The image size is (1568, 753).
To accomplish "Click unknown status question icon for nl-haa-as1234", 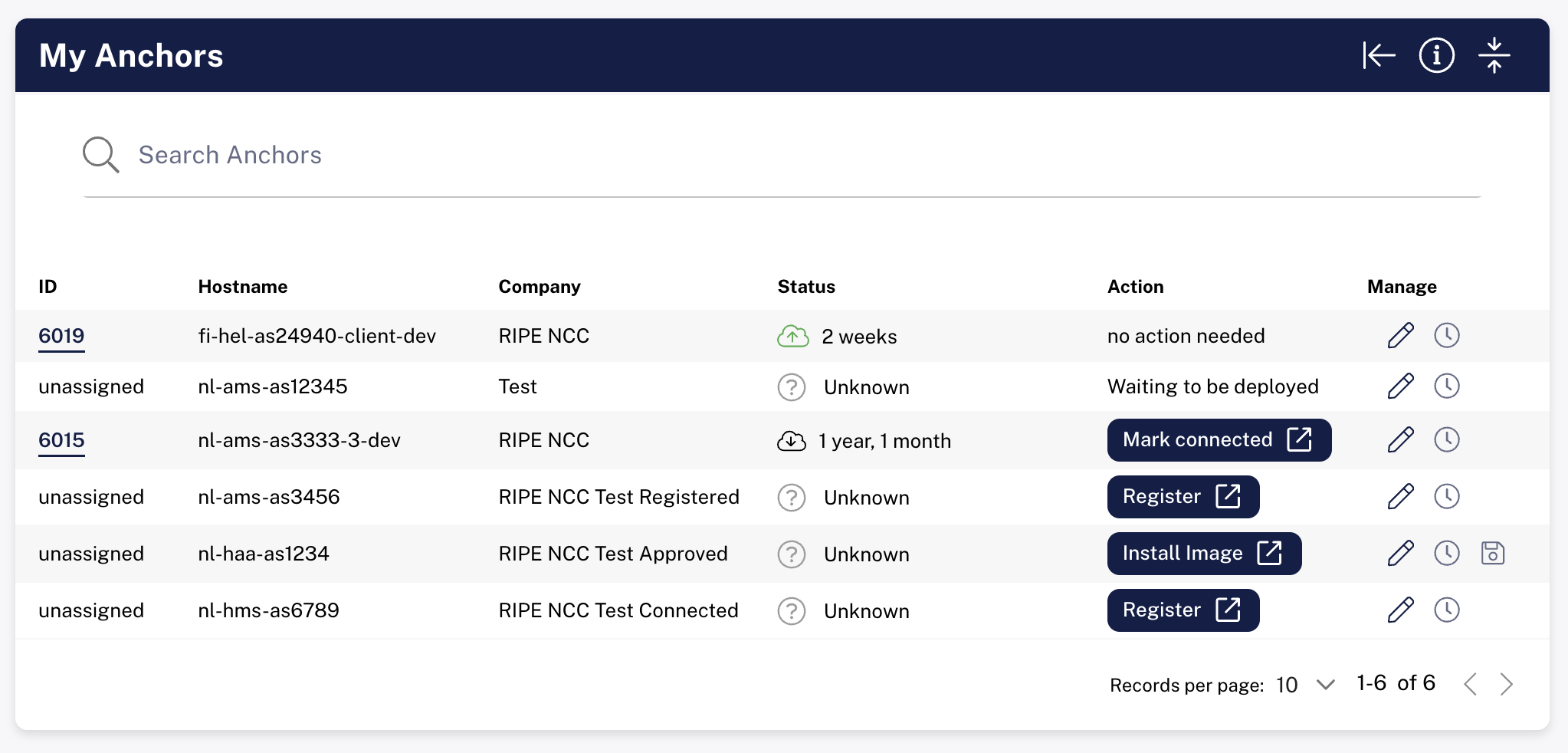I will coord(791,554).
